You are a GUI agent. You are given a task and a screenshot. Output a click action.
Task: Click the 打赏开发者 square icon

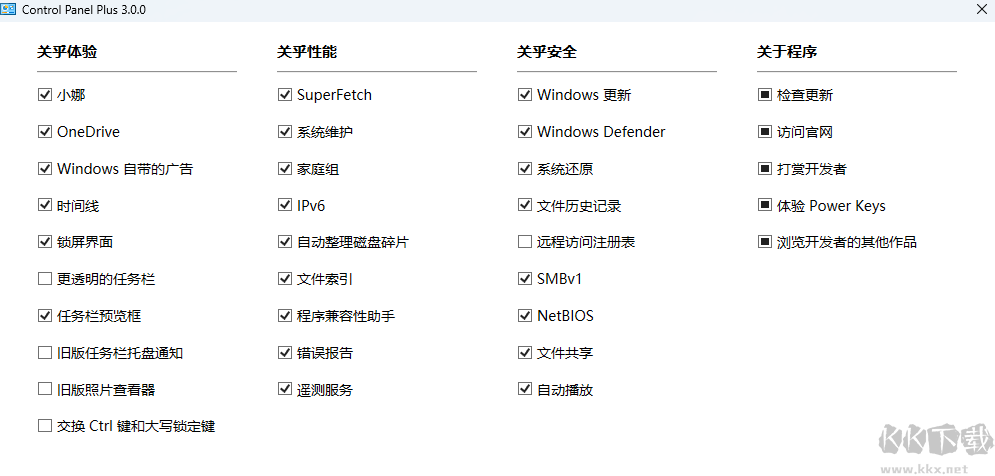point(764,169)
